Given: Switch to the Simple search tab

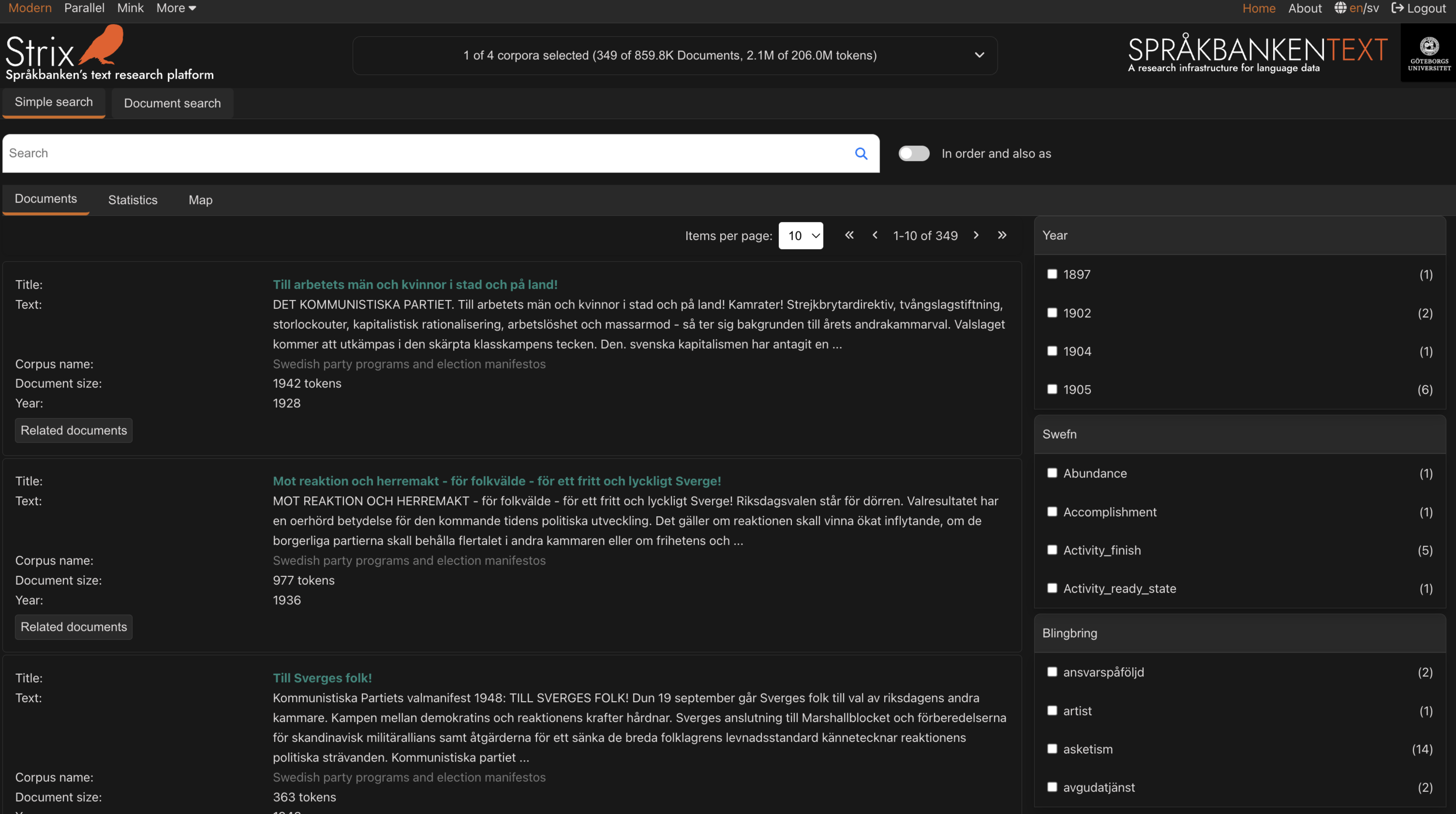Looking at the screenshot, I should [x=54, y=102].
